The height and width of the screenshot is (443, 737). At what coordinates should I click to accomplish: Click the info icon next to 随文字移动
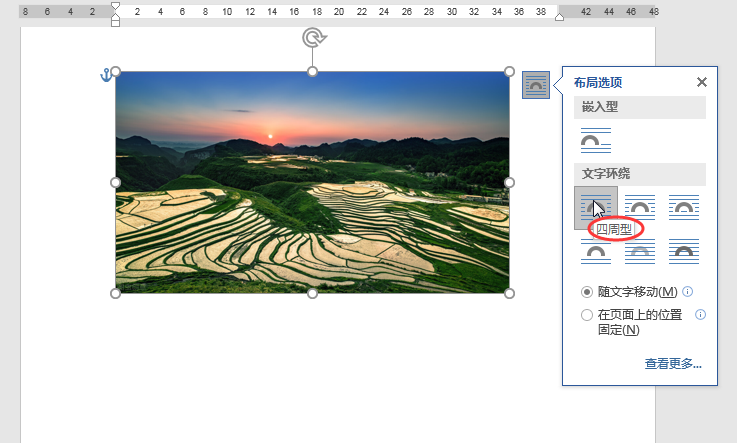click(687, 292)
